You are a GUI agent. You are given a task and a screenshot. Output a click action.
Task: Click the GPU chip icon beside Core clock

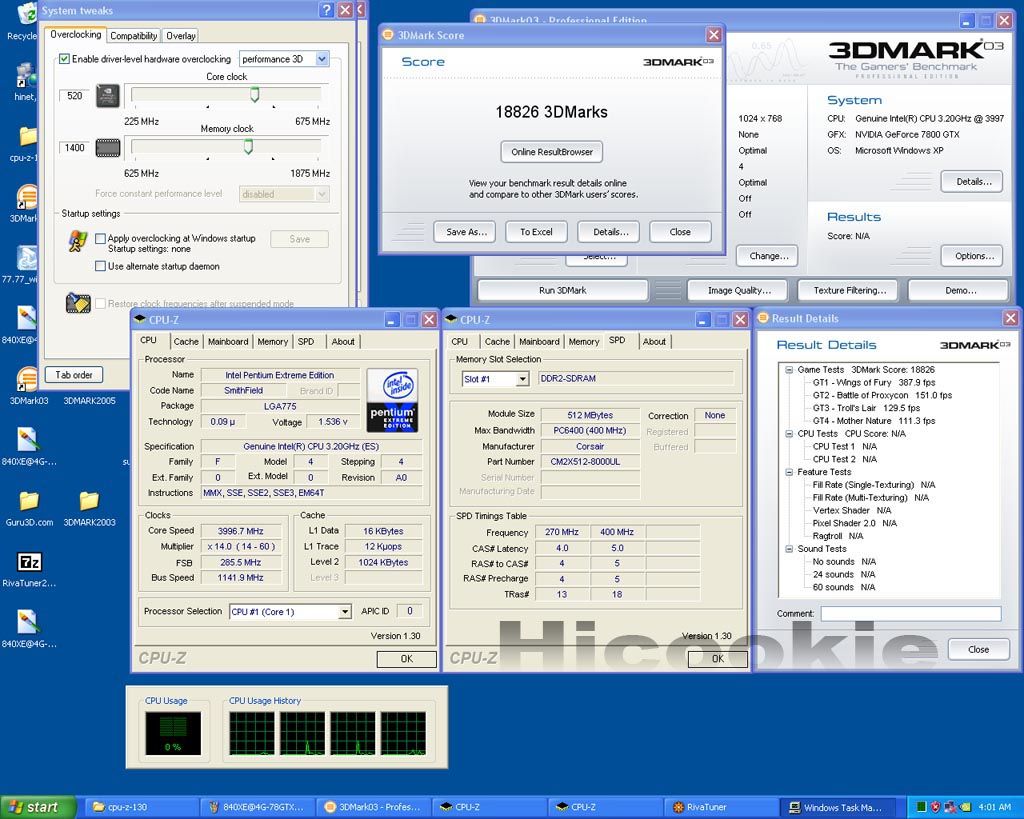[108, 96]
